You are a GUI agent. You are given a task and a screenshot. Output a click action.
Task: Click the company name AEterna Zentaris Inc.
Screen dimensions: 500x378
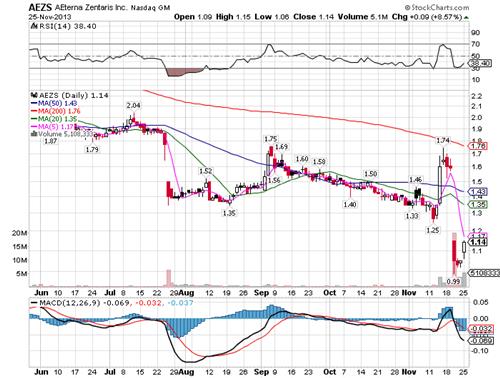tap(91, 7)
